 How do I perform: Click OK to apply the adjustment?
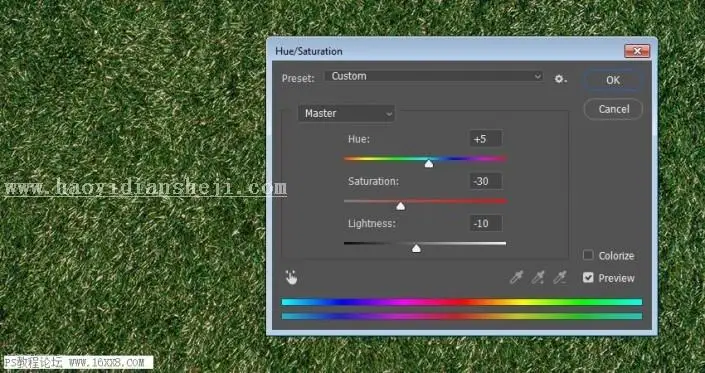pos(613,80)
